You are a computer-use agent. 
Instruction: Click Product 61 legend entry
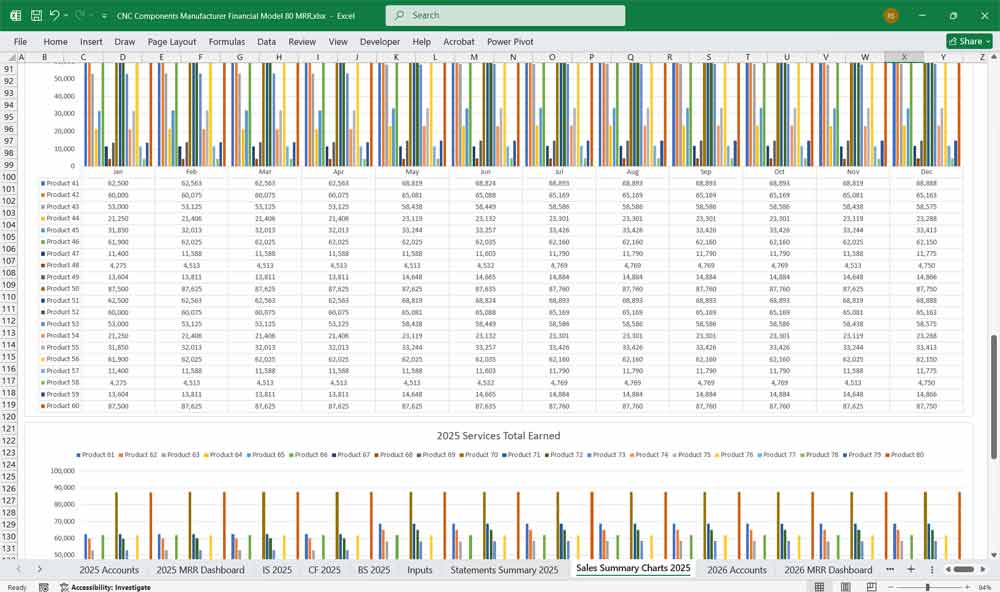[95, 455]
